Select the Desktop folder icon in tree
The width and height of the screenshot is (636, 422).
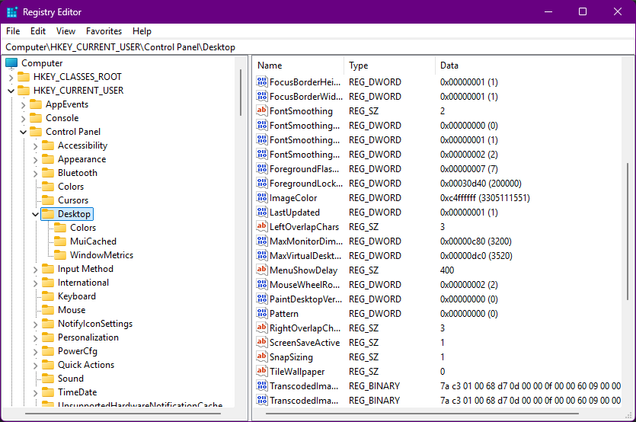48,214
